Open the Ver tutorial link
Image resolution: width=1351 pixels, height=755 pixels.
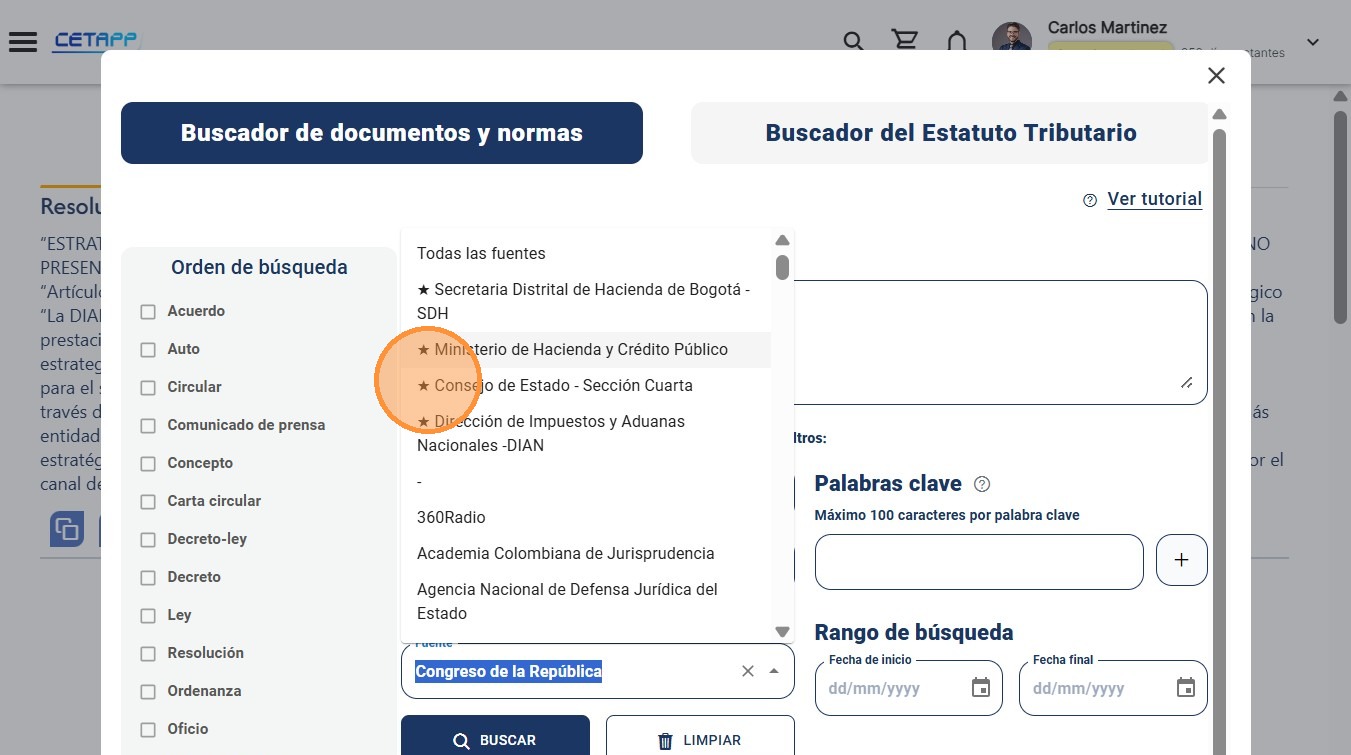1154,199
